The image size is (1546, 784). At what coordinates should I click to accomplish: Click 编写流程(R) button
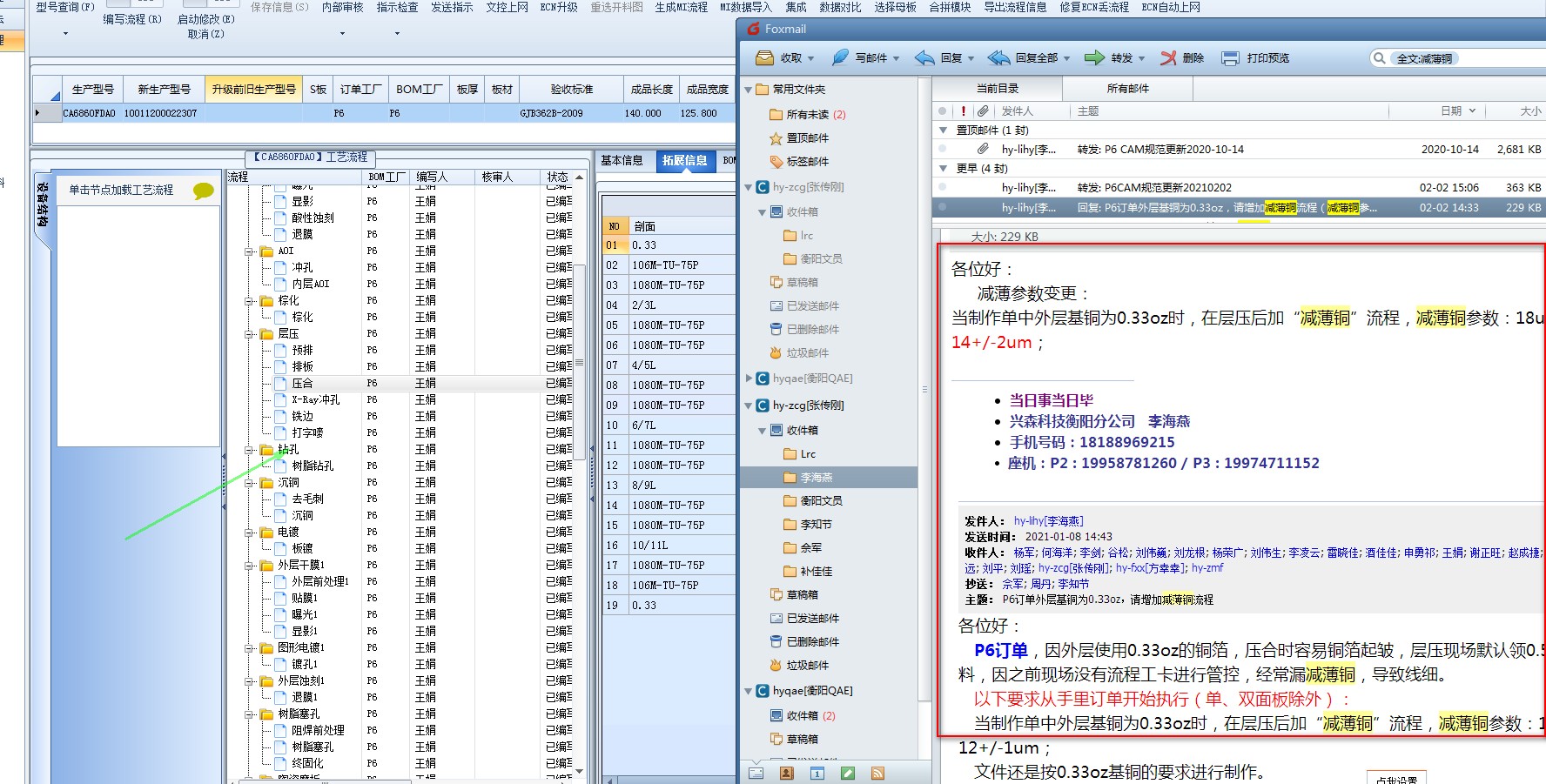click(132, 19)
